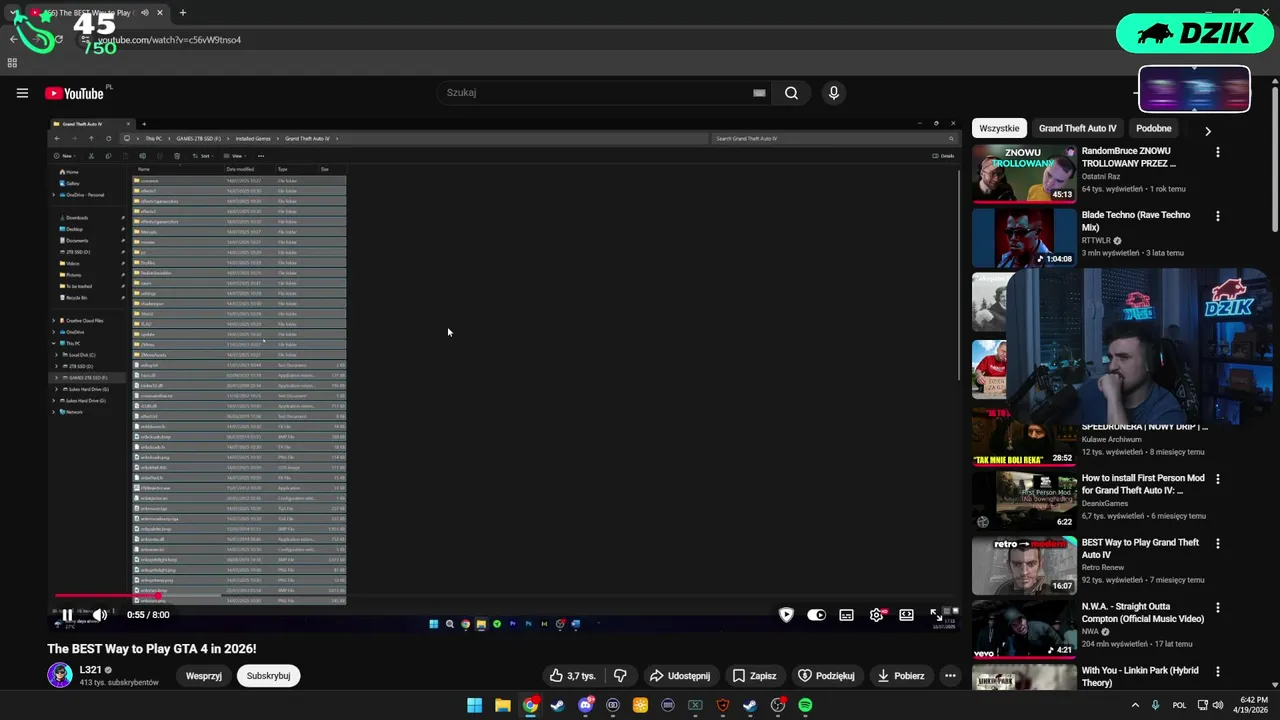The height and width of the screenshot is (720, 1280).
Task: Open the on-screen keyboard in search box
Action: tap(759, 93)
